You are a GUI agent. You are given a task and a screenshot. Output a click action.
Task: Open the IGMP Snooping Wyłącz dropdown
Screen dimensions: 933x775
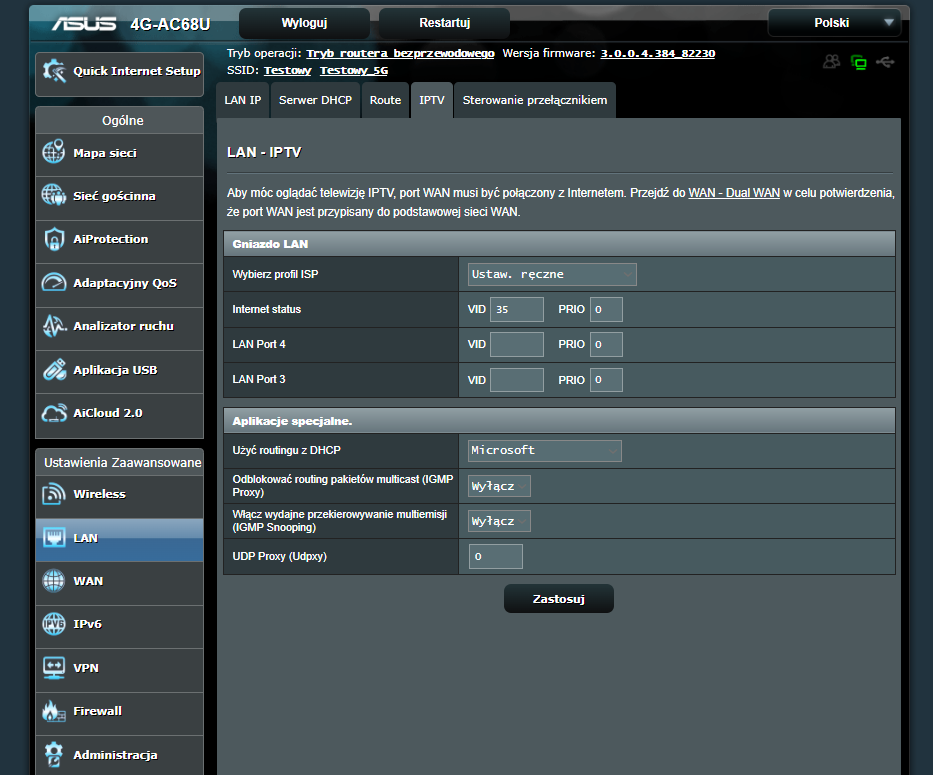(499, 521)
